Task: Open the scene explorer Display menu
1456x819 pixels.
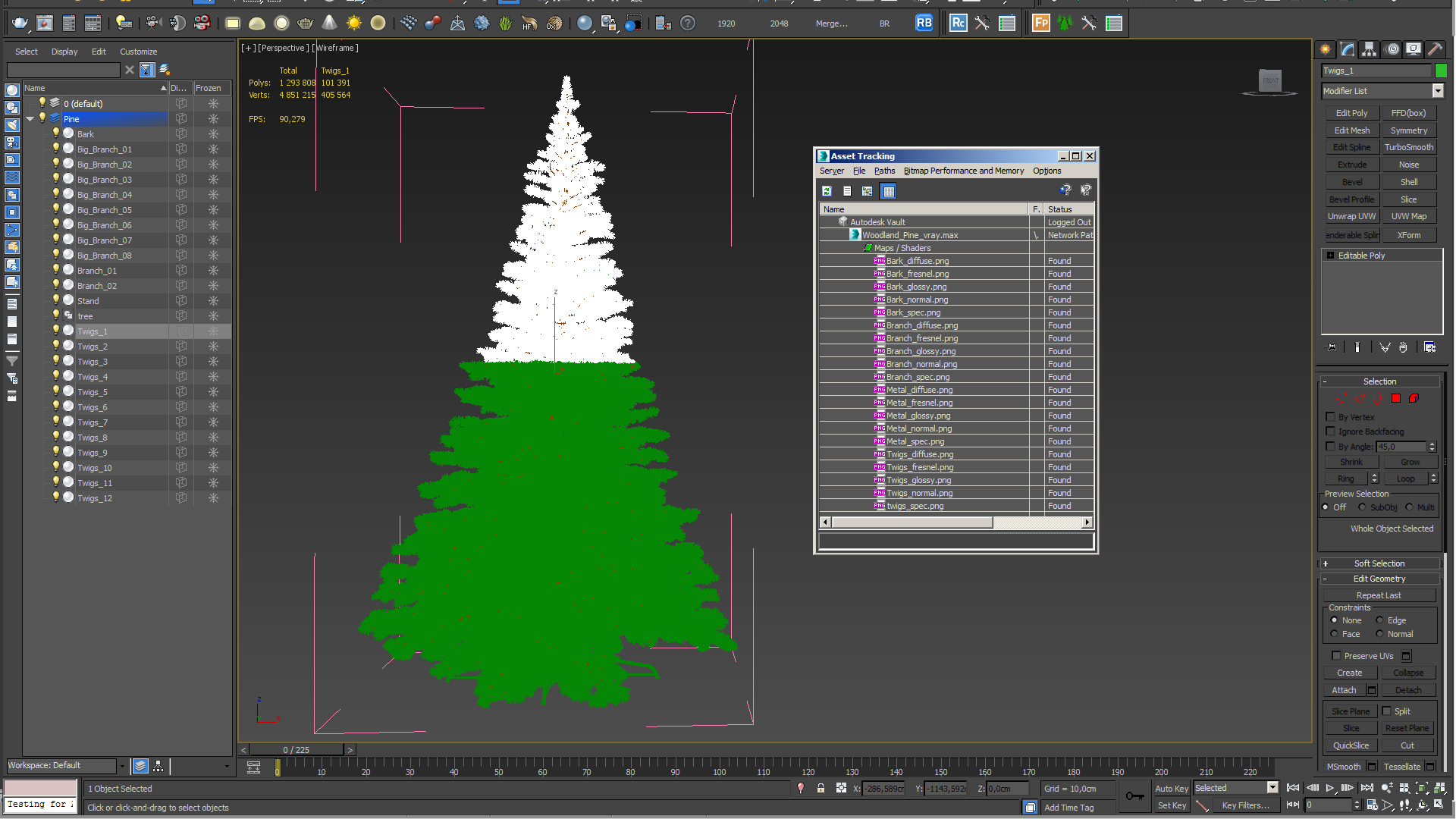Action: coord(64,52)
